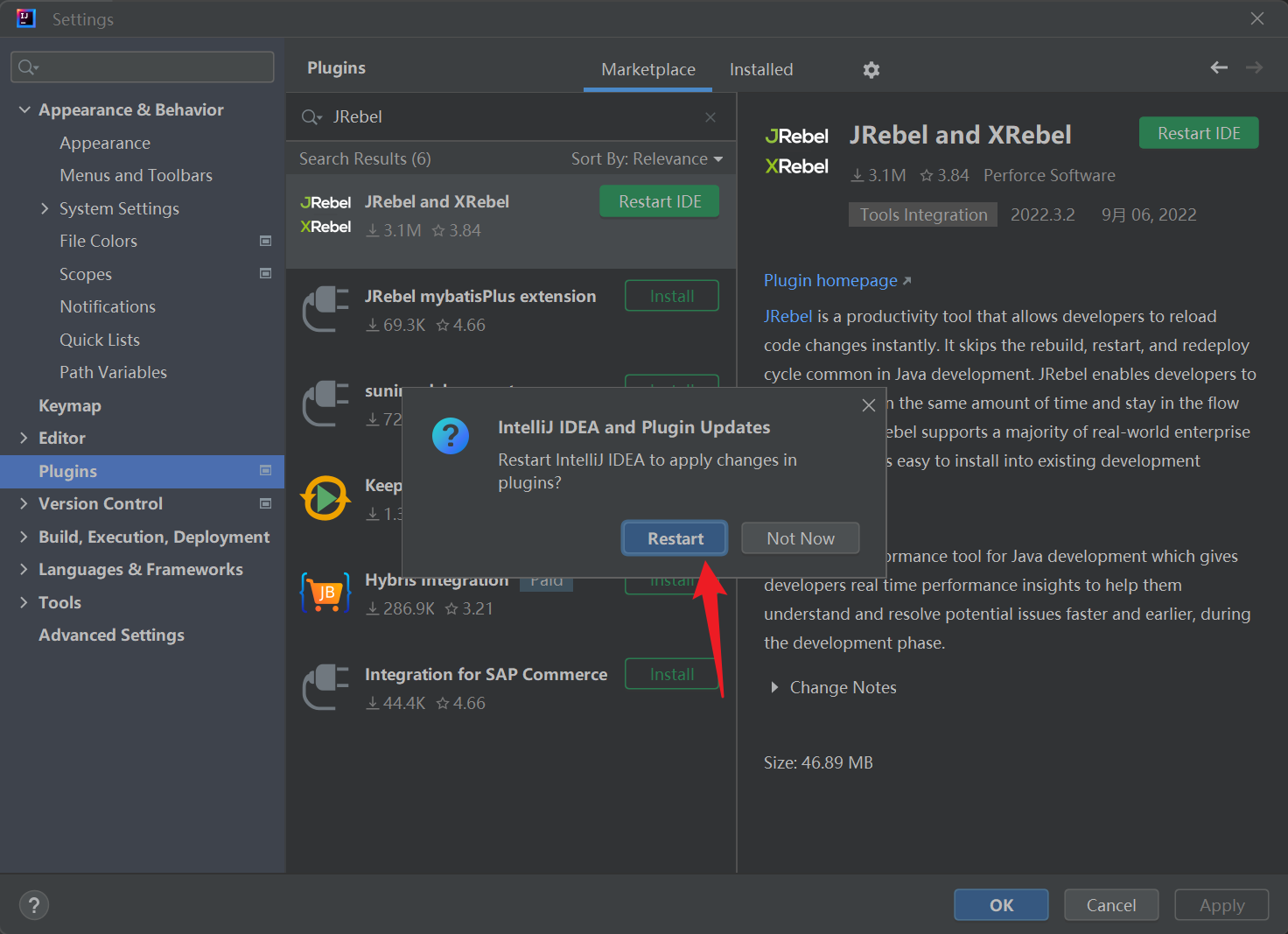The height and width of the screenshot is (934, 1288).
Task: Click the search magnifier in settings search
Action: point(28,67)
